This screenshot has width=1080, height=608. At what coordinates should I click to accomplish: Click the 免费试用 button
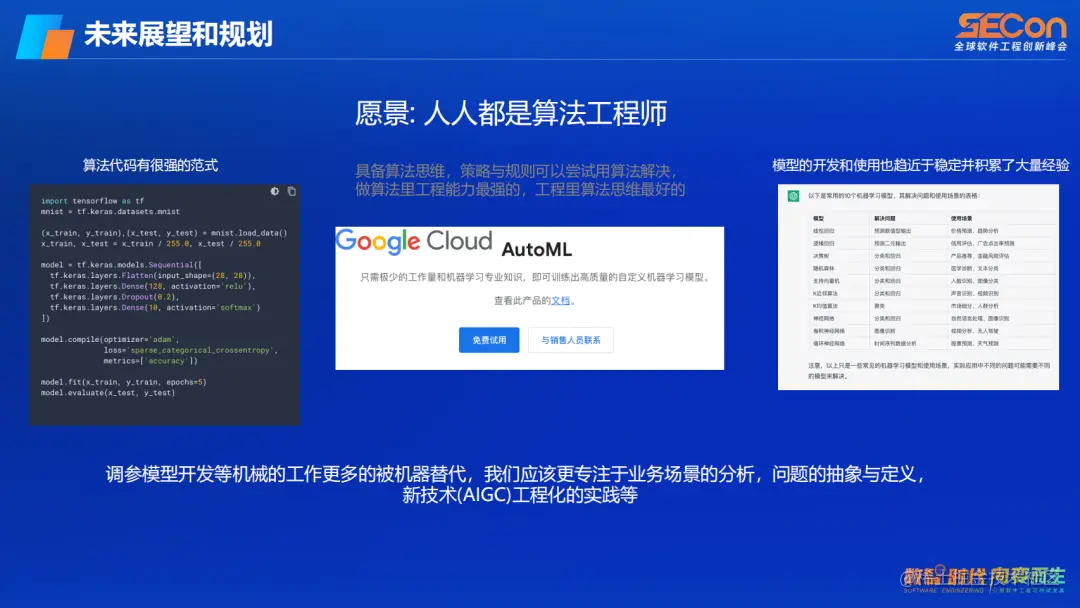(489, 340)
